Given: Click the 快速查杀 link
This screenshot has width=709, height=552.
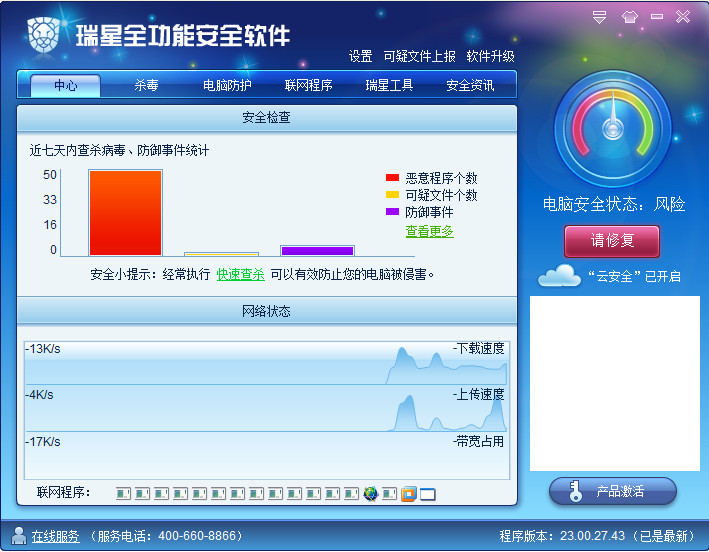Looking at the screenshot, I should [241, 274].
